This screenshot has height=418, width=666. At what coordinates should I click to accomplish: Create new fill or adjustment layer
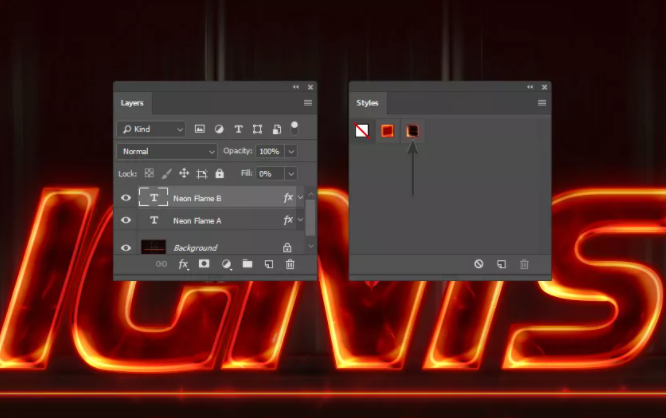[226, 264]
